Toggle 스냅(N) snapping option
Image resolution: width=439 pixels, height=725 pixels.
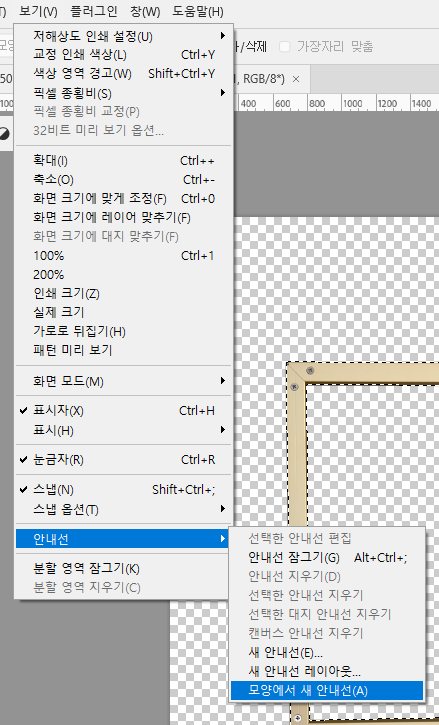tap(124, 489)
